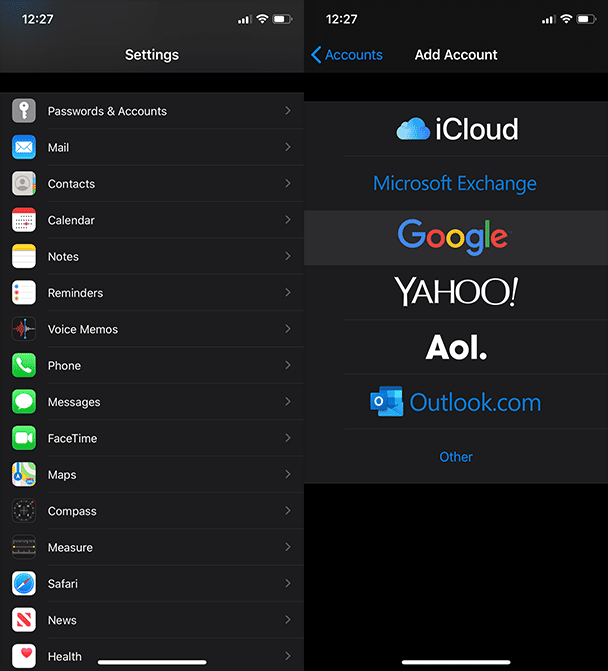The height and width of the screenshot is (671, 608).
Task: Tap the Passwords & Accounts key icon
Action: tap(24, 111)
